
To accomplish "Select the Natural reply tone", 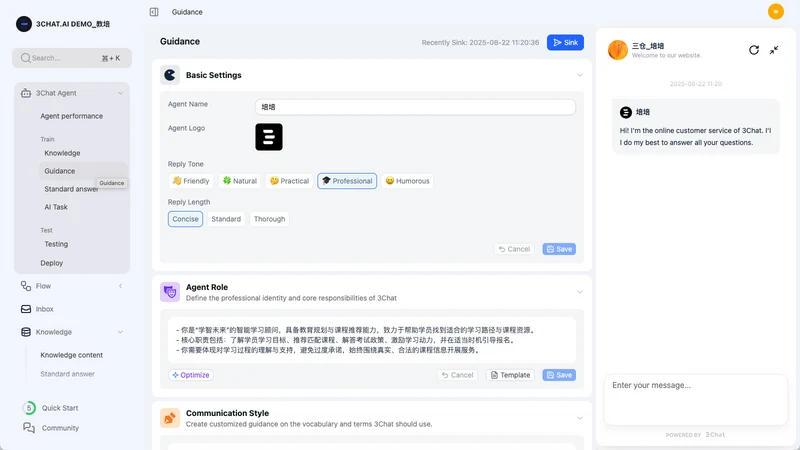I will click(240, 181).
